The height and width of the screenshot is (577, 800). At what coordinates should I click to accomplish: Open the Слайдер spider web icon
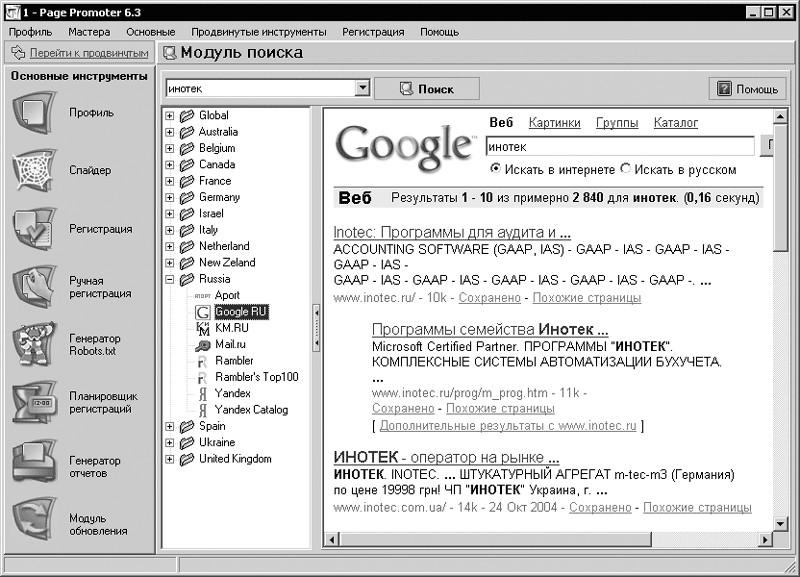34,170
